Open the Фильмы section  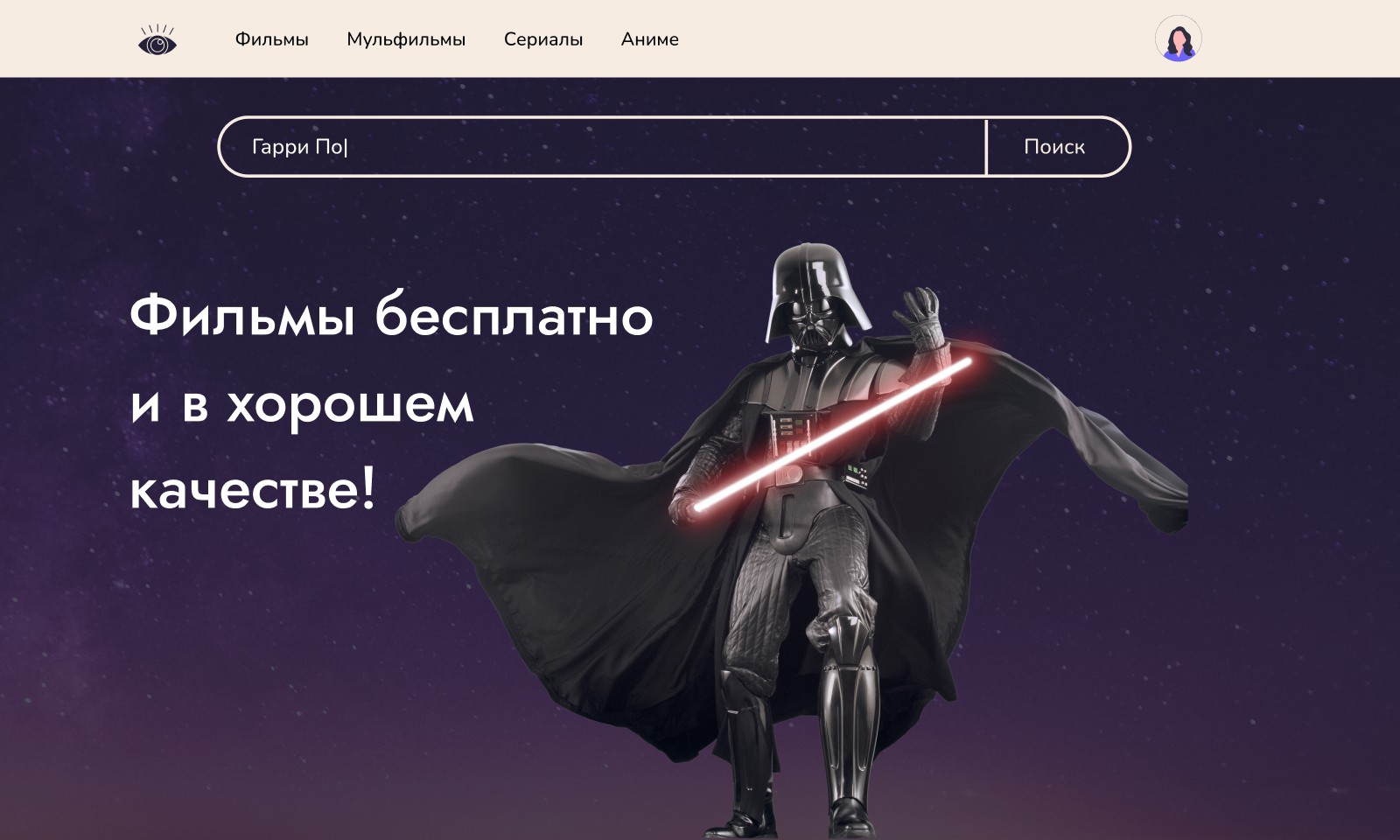[x=271, y=39]
